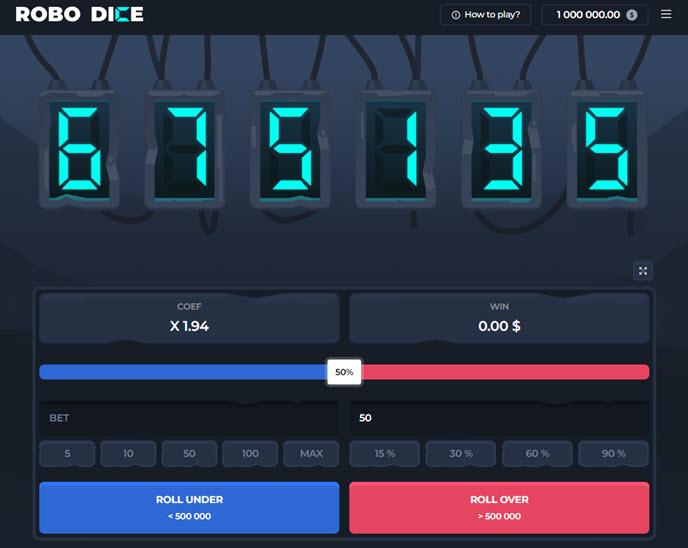This screenshot has width=688, height=548.
Task: Open the hamburger menu icon
Action: point(666,15)
